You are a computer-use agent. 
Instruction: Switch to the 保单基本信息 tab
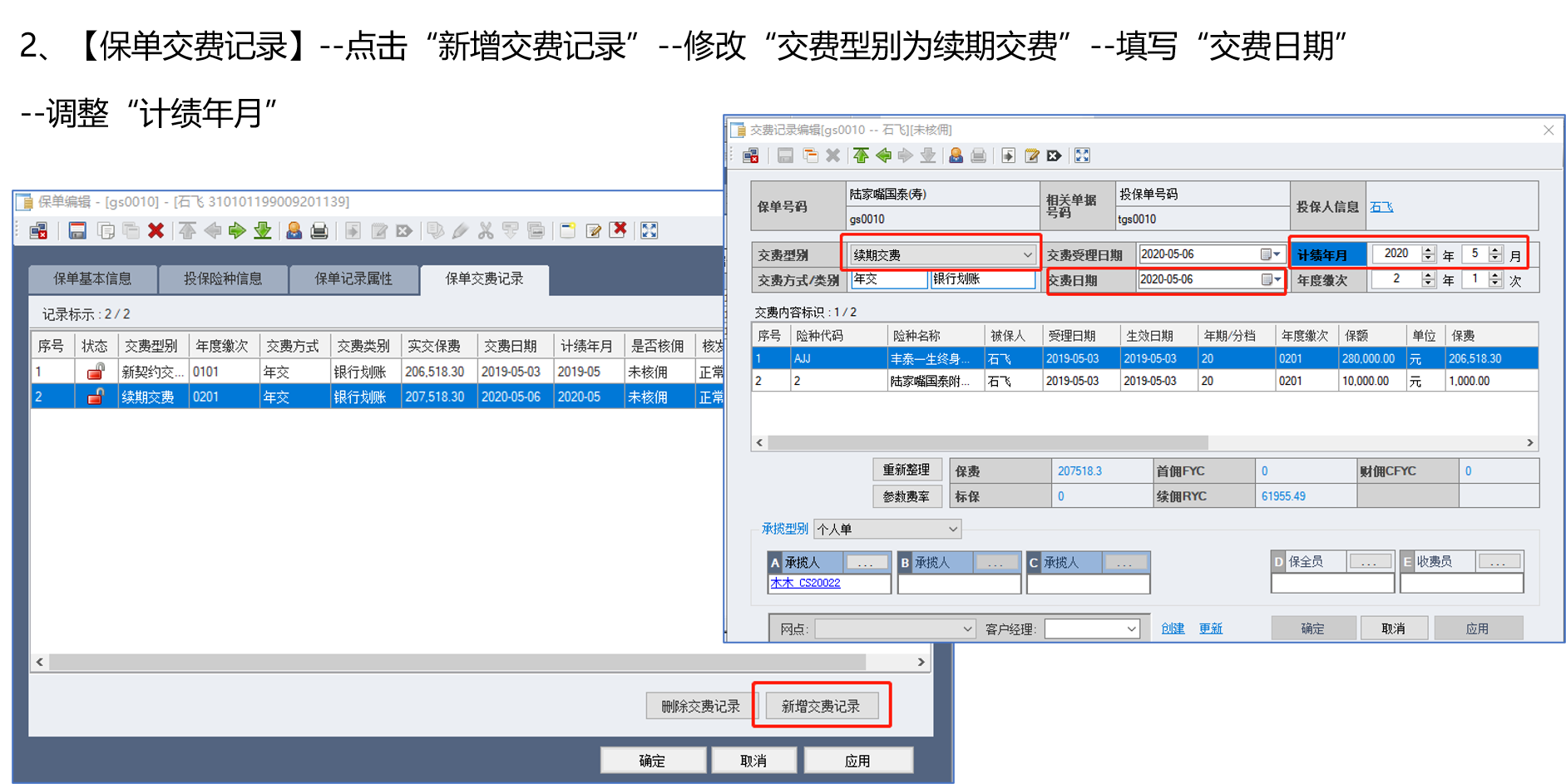pyautogui.click(x=92, y=279)
